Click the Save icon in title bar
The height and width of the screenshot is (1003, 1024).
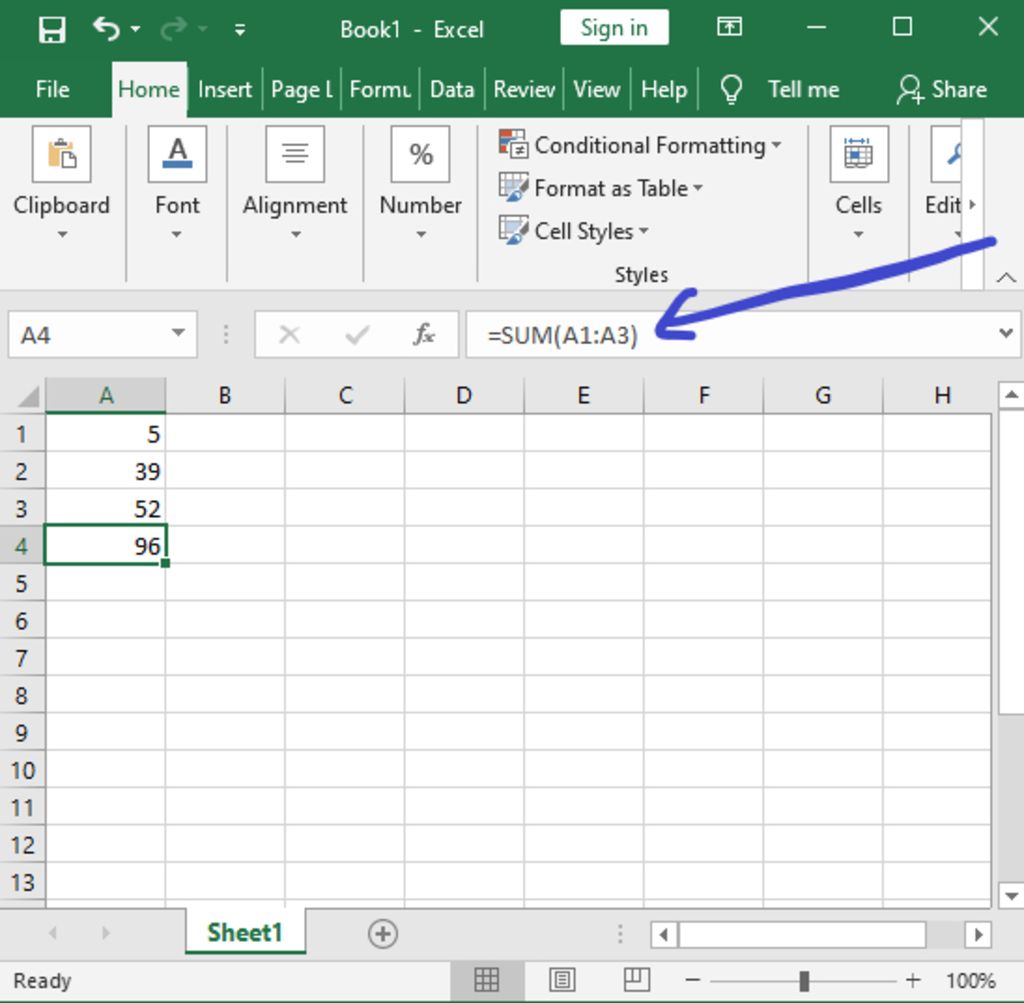tap(52, 29)
